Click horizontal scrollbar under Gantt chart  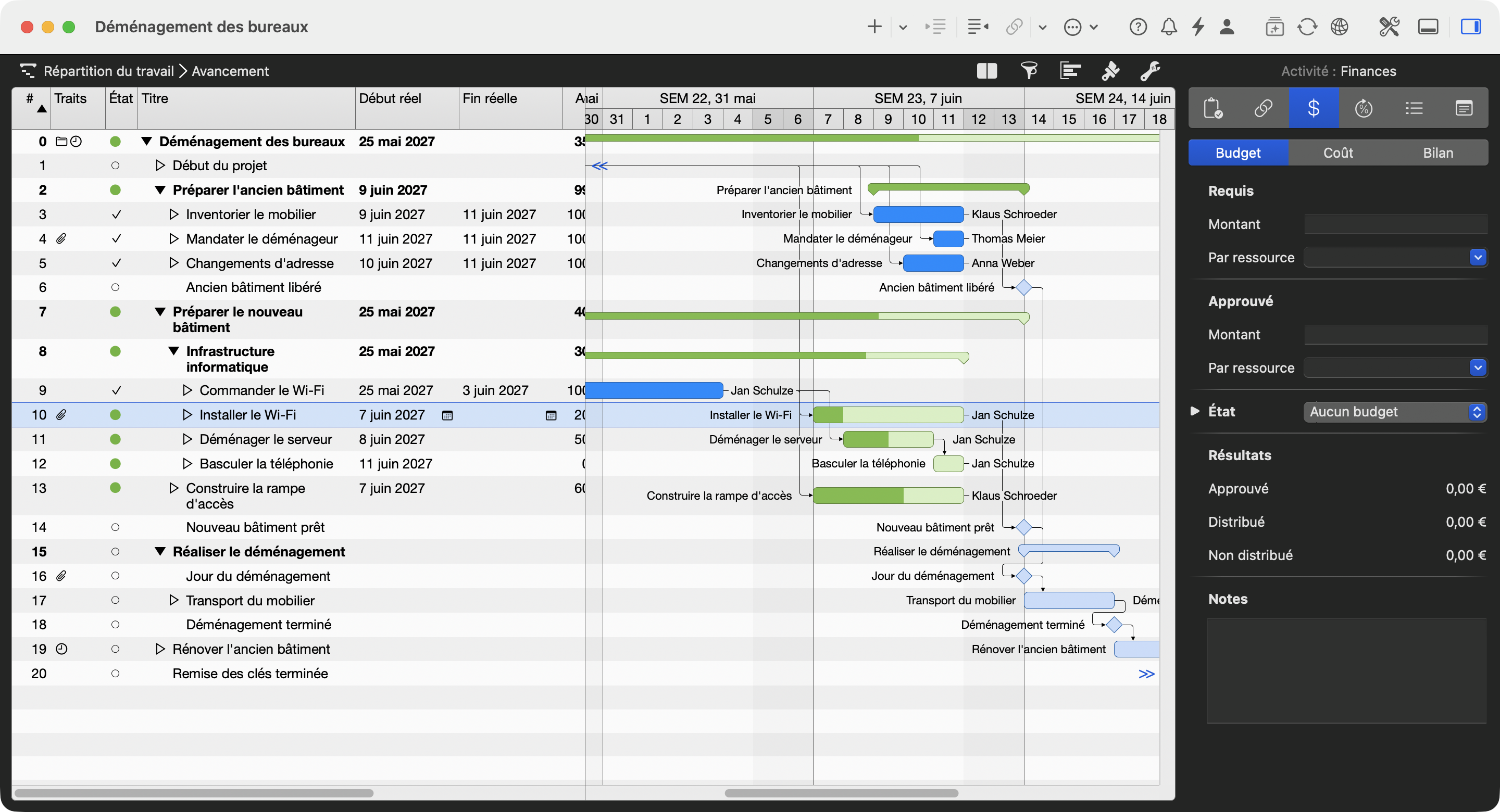[x=841, y=793]
